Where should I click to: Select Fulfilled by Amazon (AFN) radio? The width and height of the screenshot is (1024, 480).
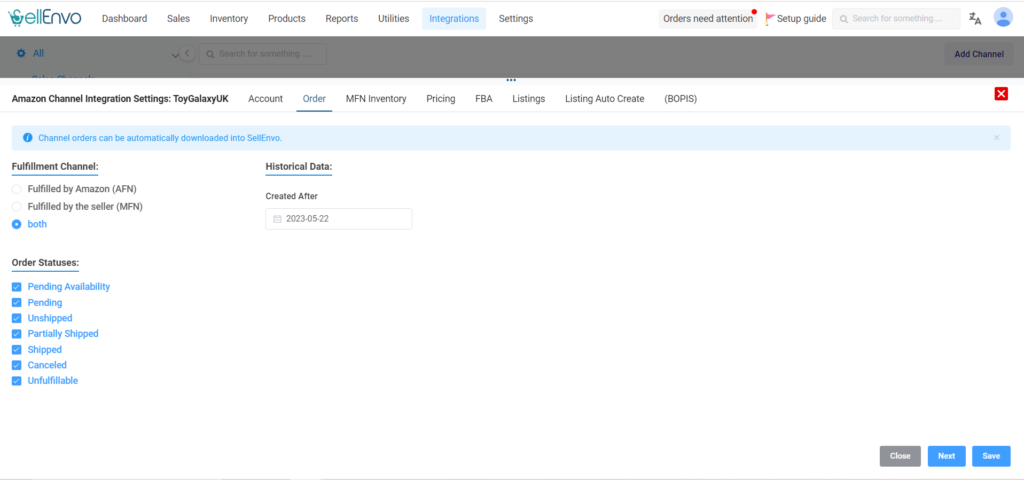click(16, 189)
